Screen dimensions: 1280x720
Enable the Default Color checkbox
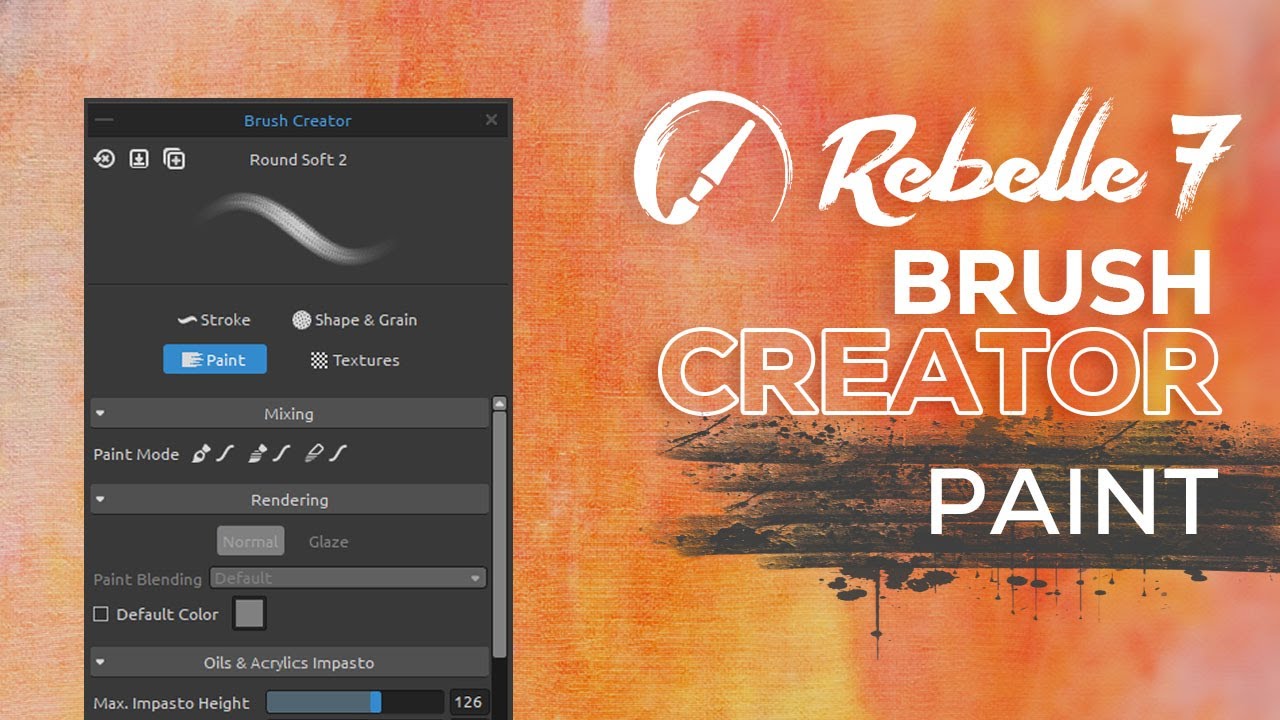[x=101, y=614]
